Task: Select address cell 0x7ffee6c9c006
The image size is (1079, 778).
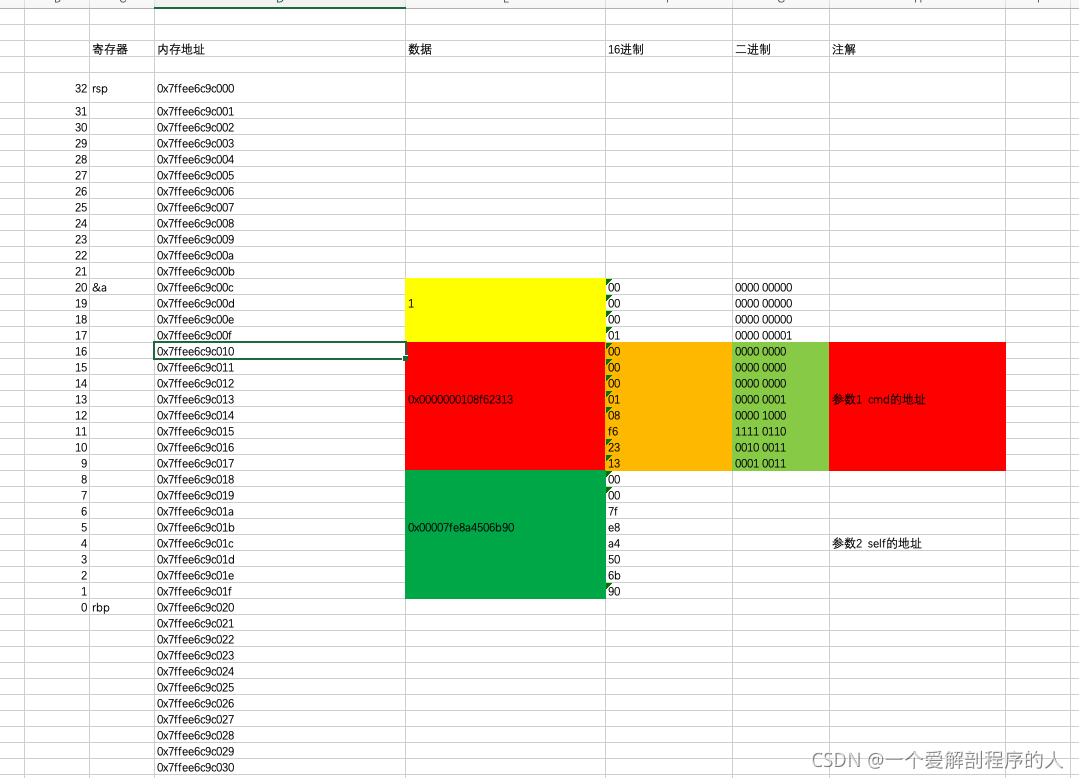Action: point(280,191)
